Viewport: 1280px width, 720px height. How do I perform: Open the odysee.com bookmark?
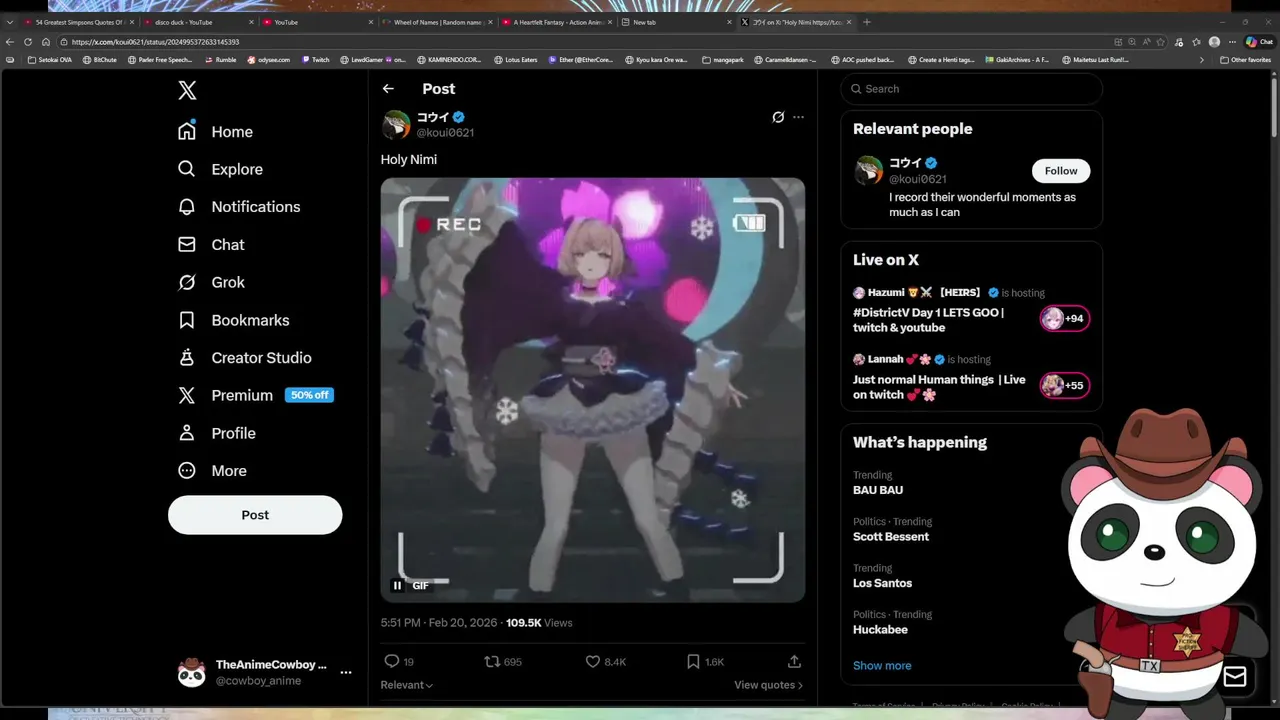[x=269, y=60]
